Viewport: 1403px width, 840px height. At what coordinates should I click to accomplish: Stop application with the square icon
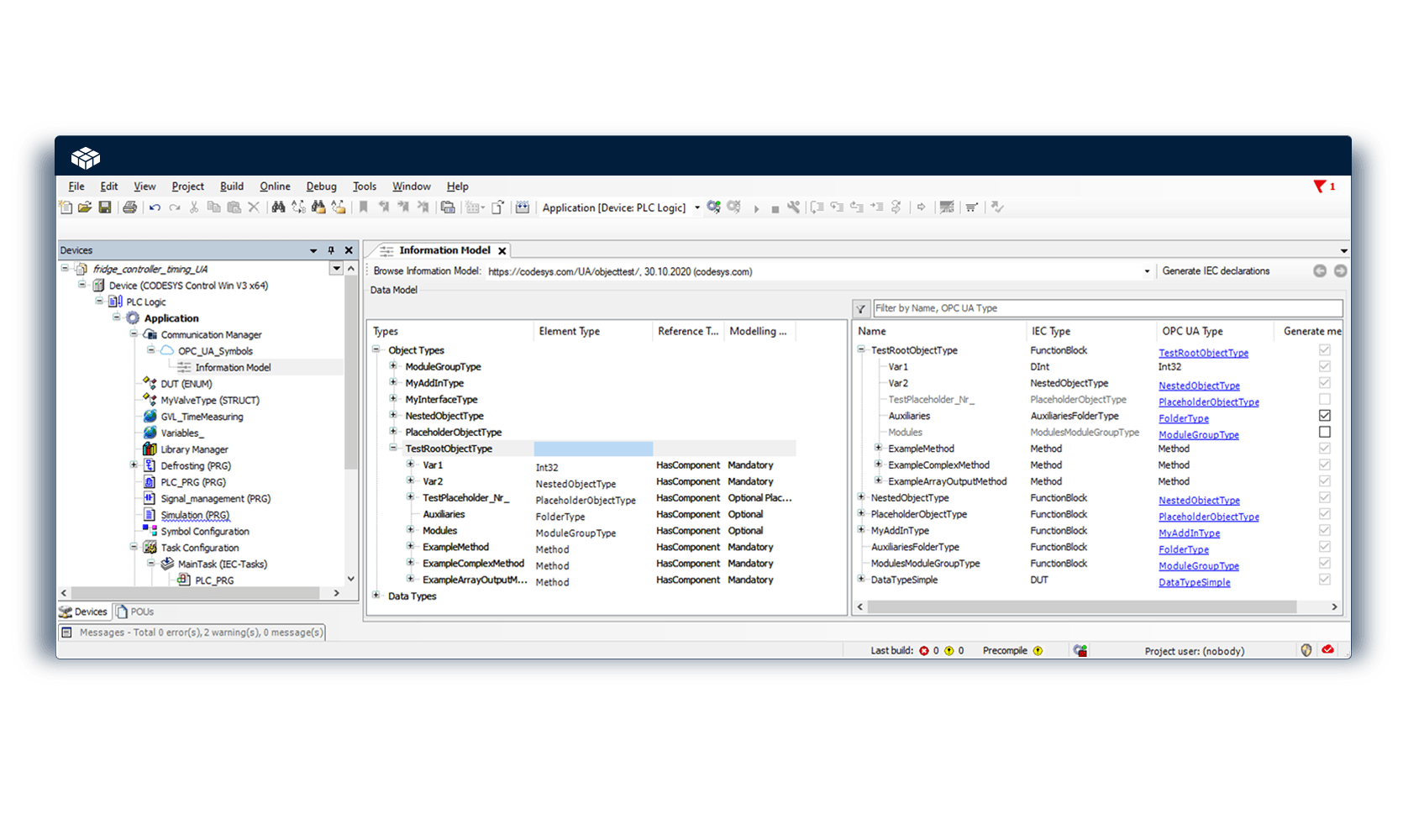(x=775, y=208)
